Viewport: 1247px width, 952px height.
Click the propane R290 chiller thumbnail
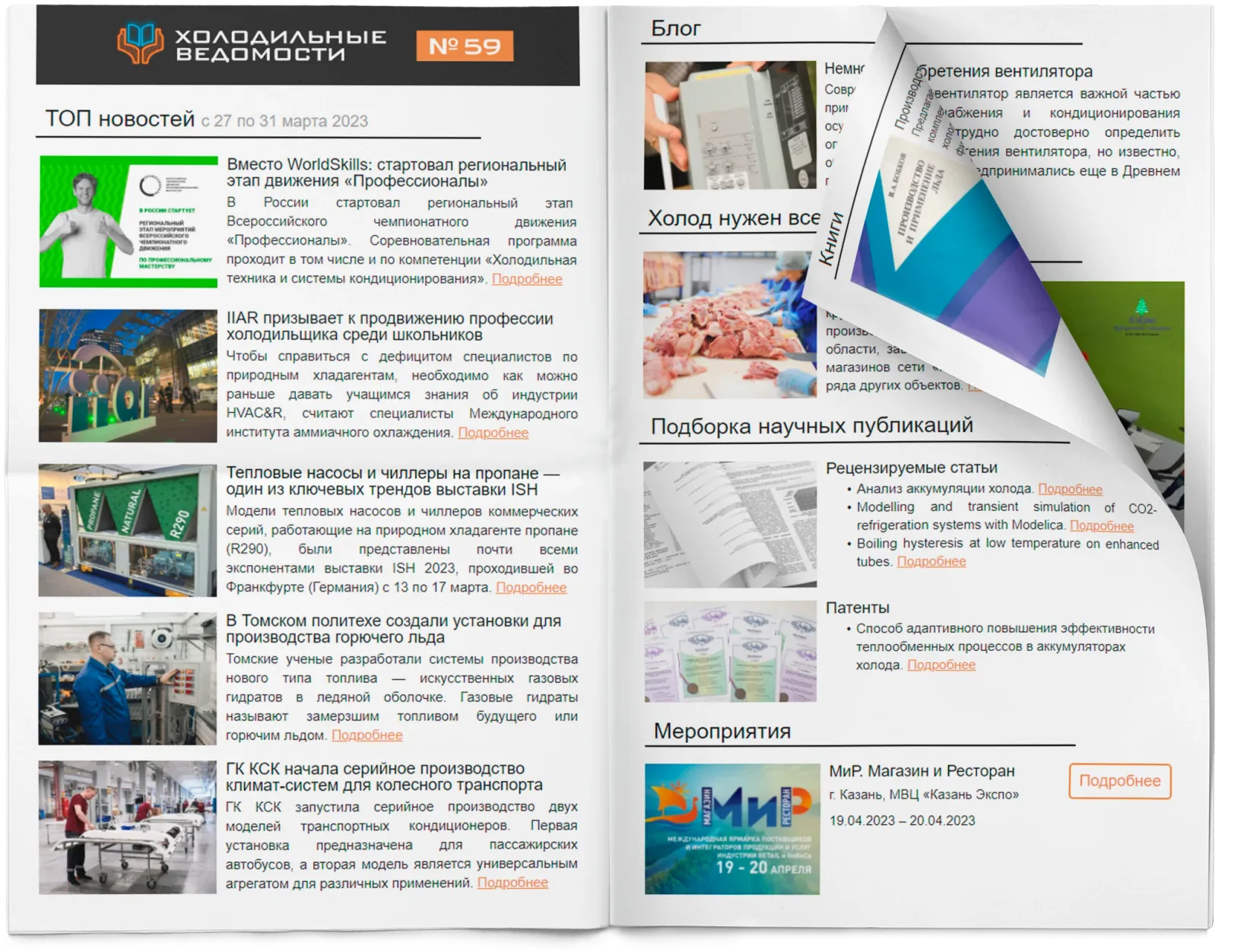click(x=128, y=530)
